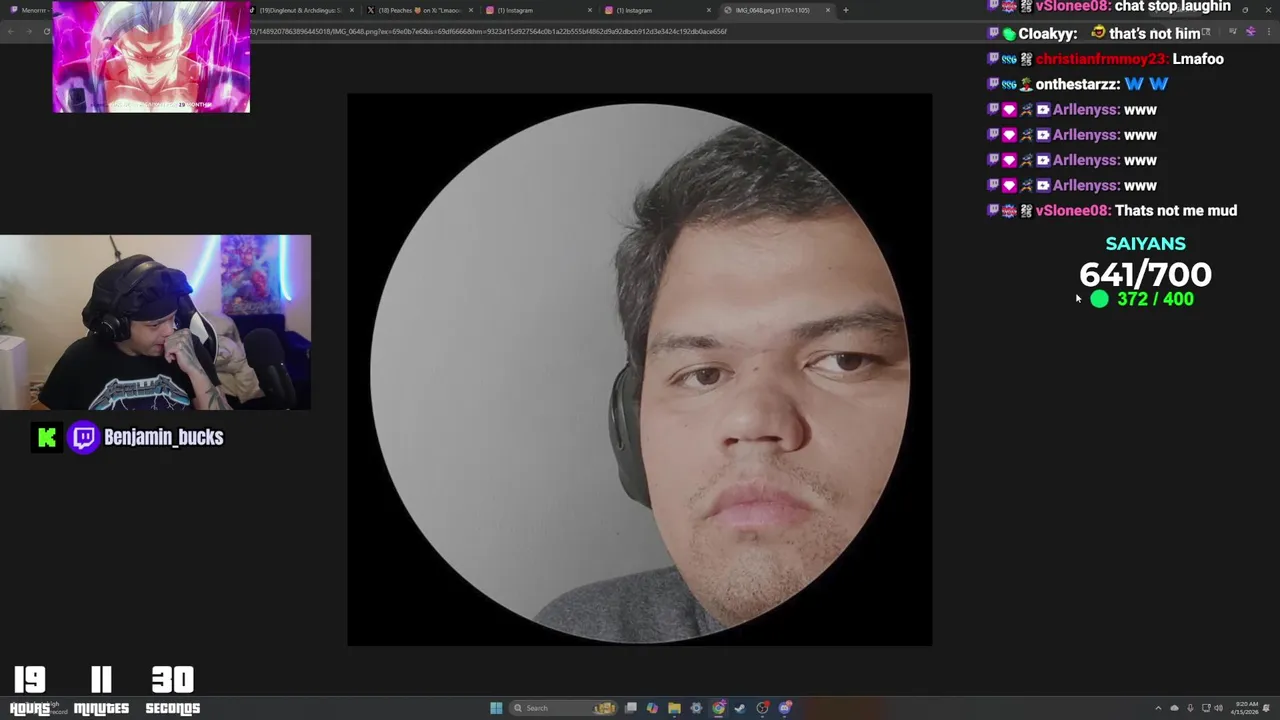Click the browser address bar URL

(x=488, y=31)
